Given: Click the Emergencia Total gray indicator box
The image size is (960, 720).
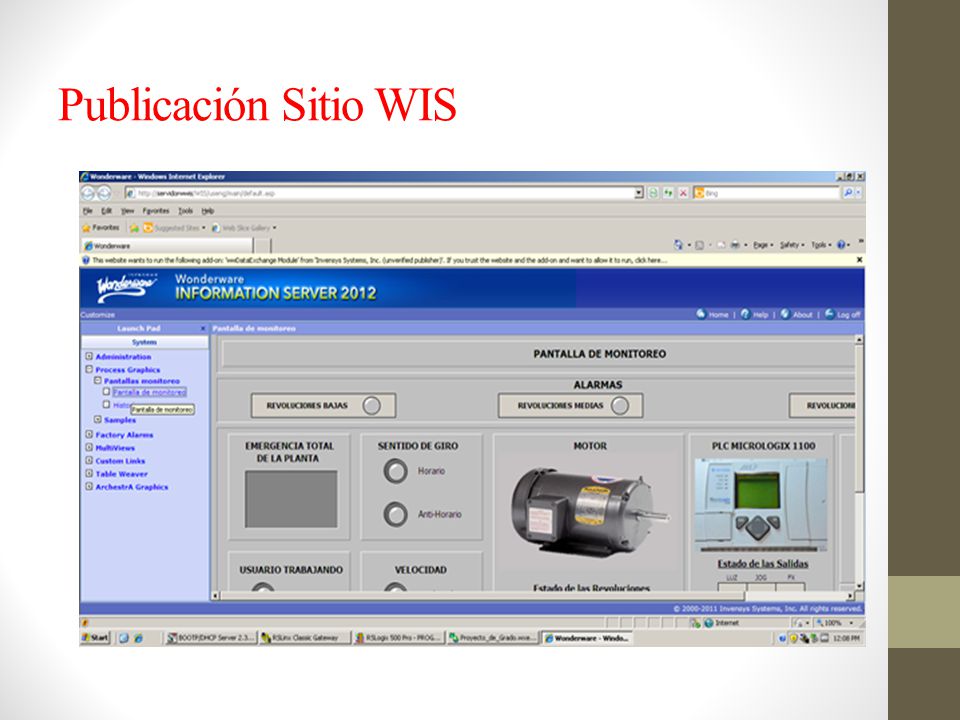Looking at the screenshot, I should (x=291, y=499).
